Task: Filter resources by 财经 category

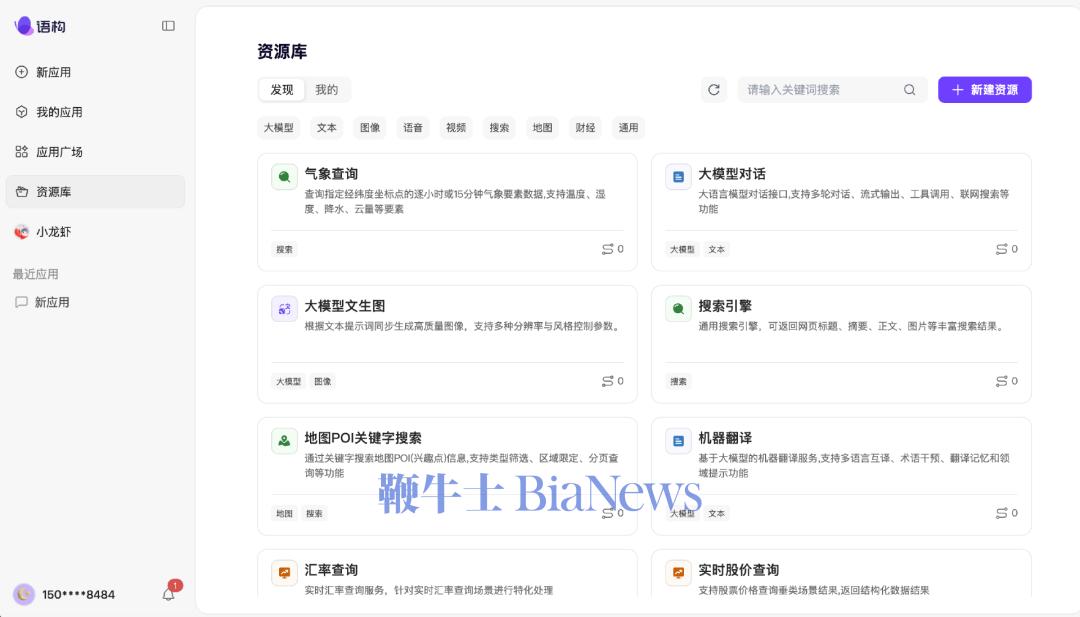Action: (585, 127)
